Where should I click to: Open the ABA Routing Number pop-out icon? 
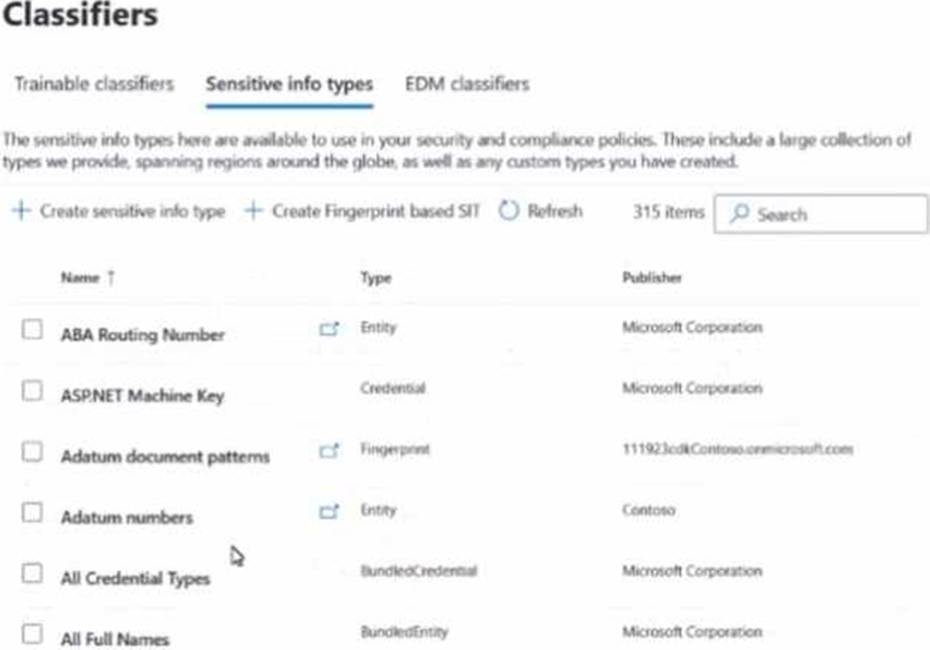point(329,328)
